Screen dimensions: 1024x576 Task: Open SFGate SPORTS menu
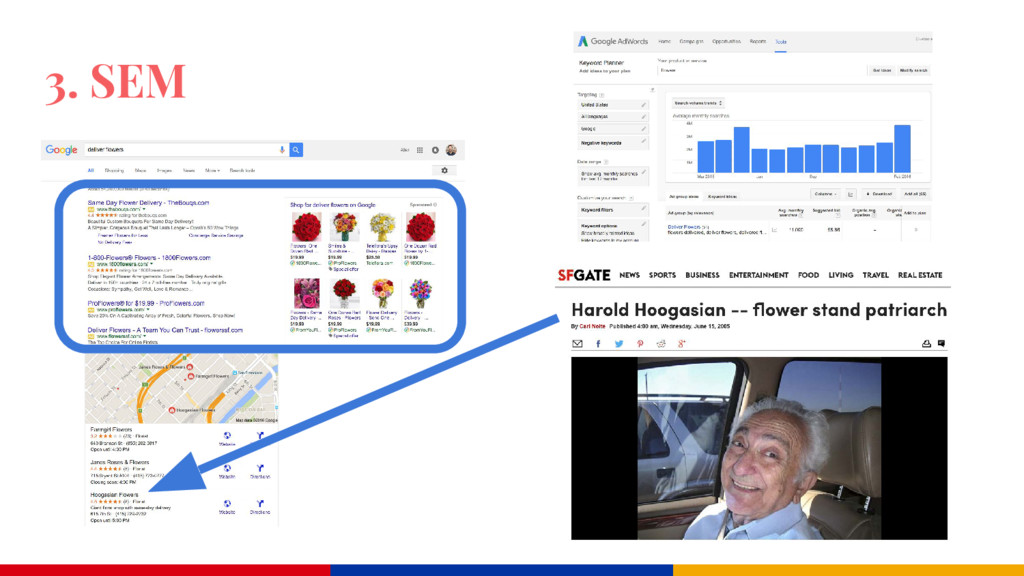point(662,275)
